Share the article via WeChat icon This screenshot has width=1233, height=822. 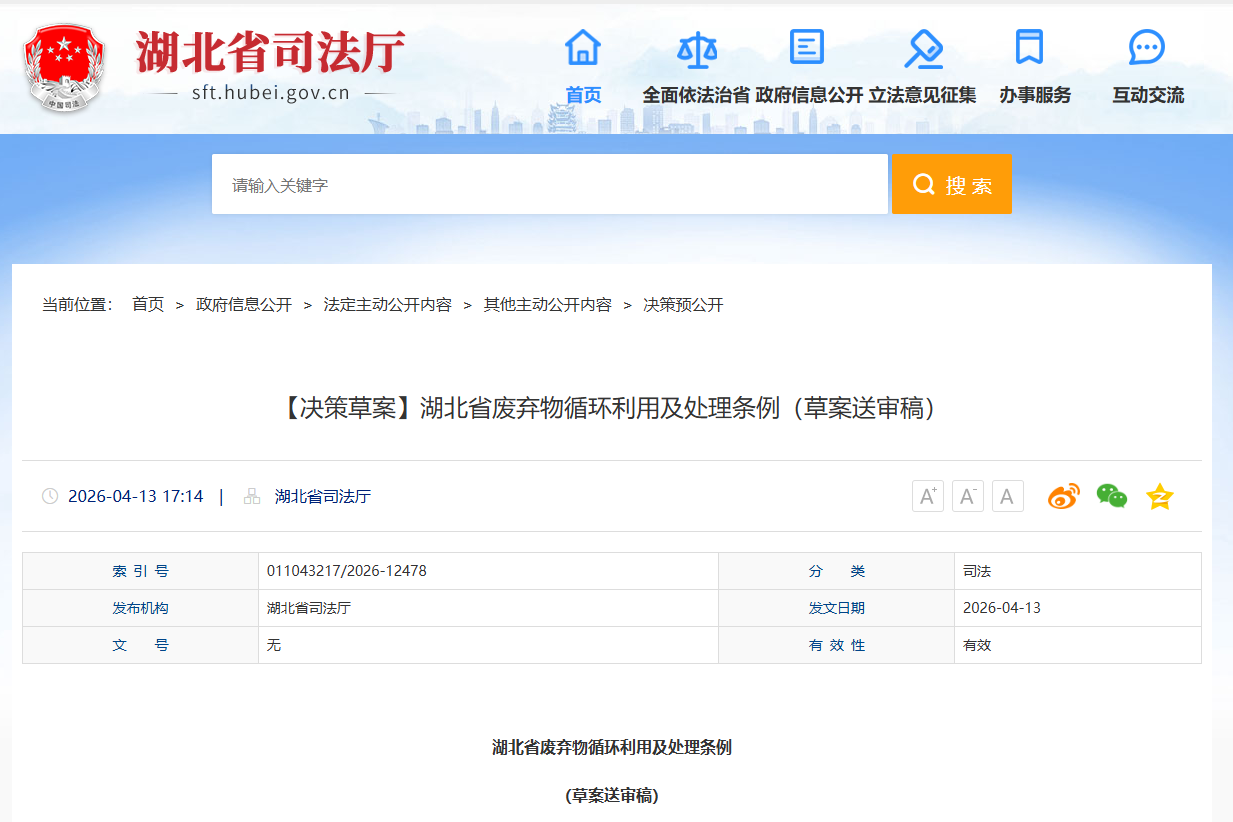pos(1112,496)
